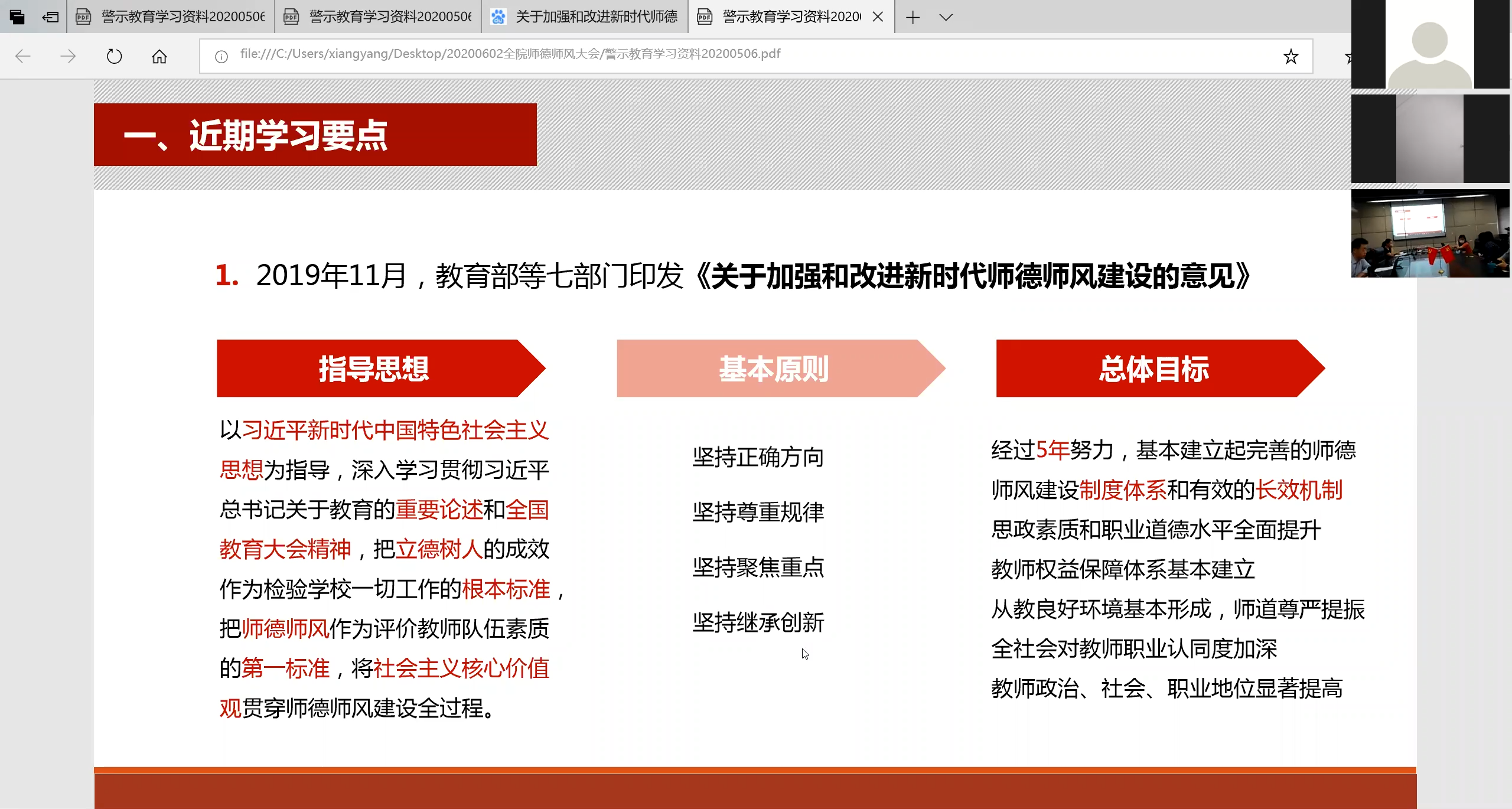The width and height of the screenshot is (1512, 809).
Task: Select the meeting room video thumbnail
Action: pos(1429,233)
